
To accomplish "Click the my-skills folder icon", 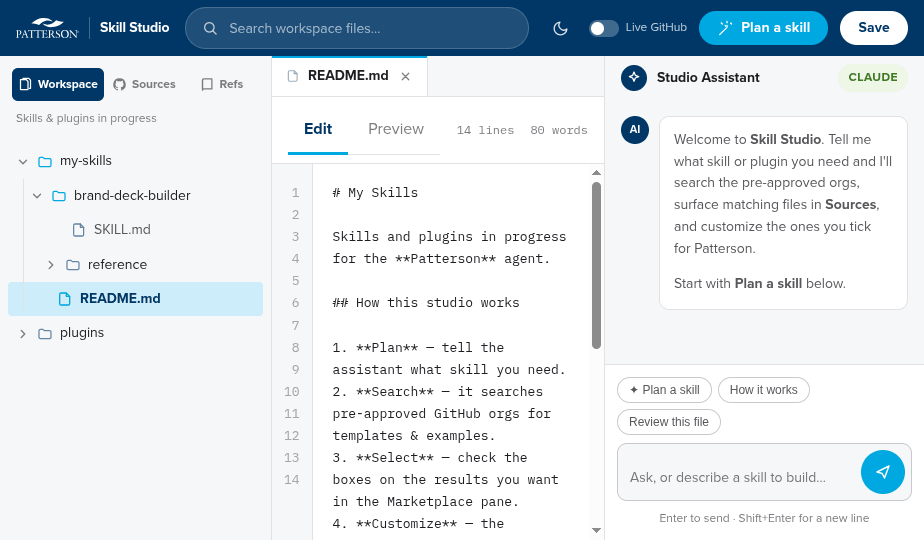I will click(x=45, y=161).
